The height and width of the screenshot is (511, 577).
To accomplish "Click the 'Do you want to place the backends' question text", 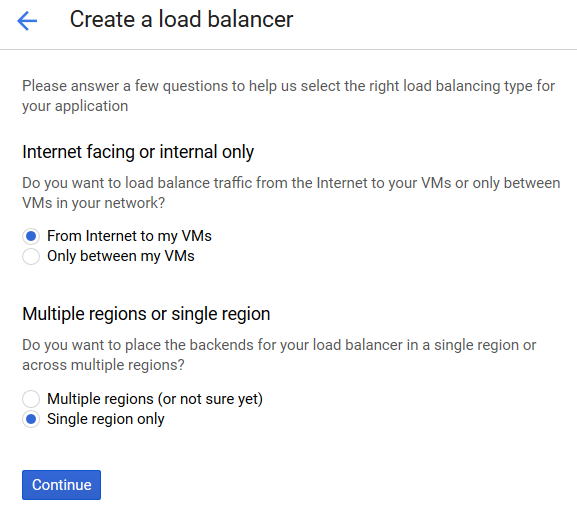I will coord(279,355).
